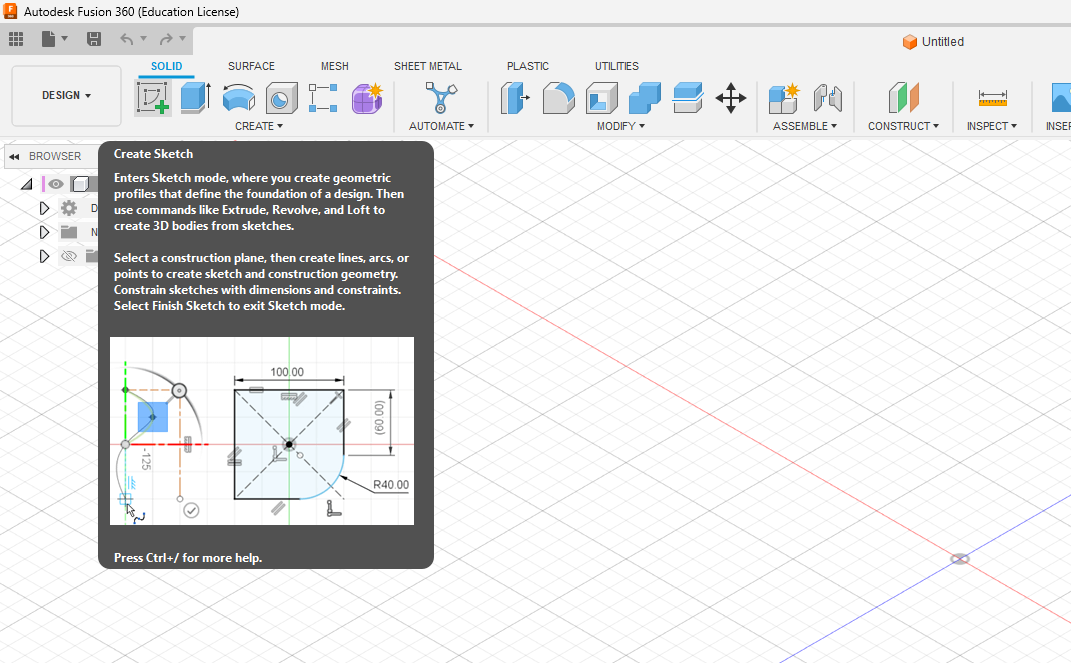Select the Create Form tool
The height and width of the screenshot is (663, 1071).
[367, 98]
